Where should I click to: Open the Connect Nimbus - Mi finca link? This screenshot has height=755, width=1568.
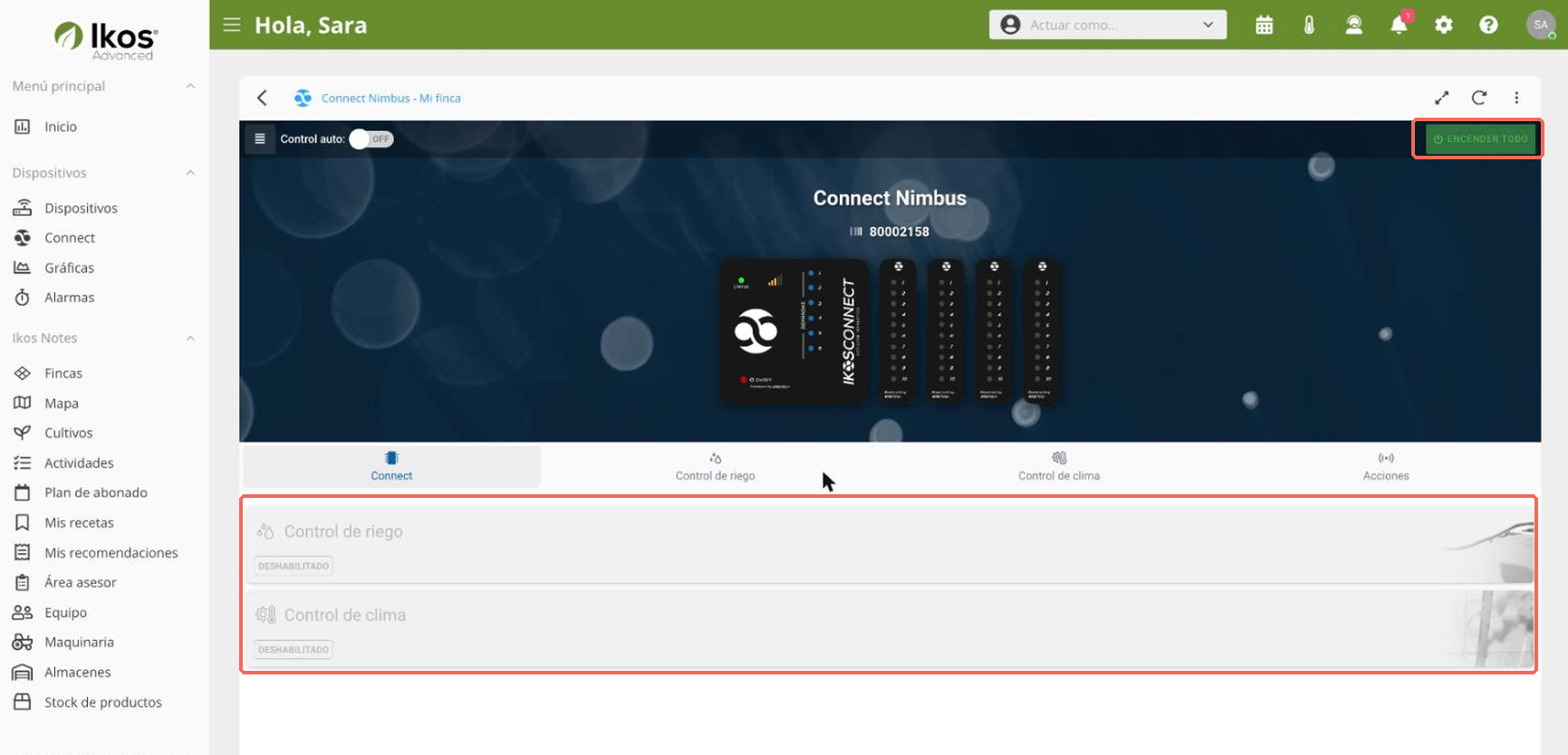pos(390,98)
